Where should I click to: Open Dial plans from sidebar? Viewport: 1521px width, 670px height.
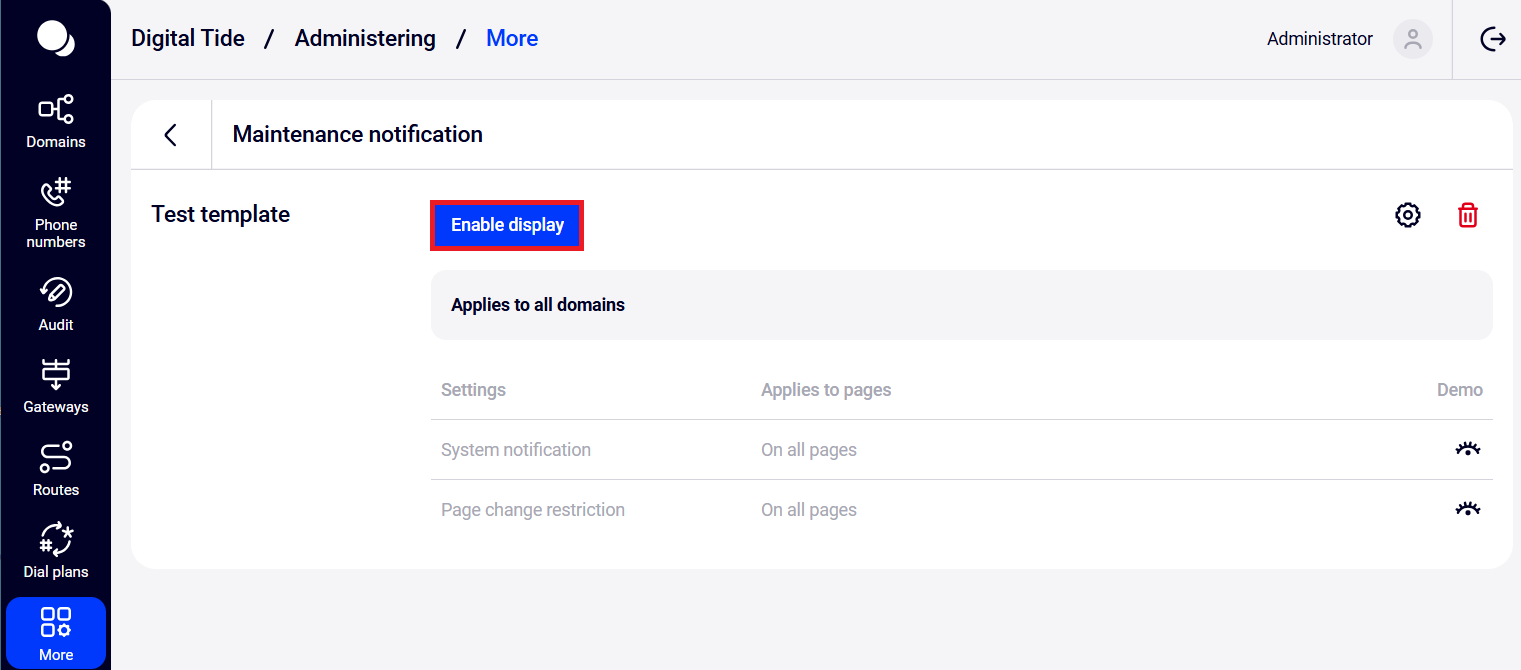tap(56, 551)
